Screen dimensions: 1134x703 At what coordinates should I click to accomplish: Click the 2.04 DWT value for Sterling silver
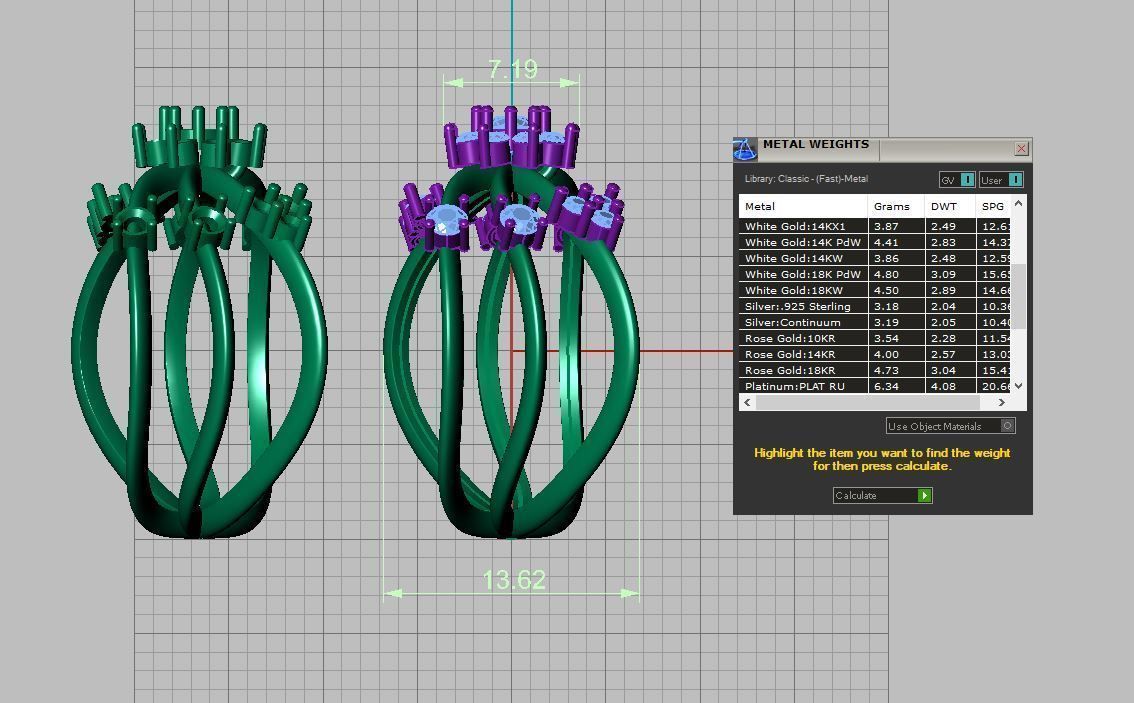(943, 307)
